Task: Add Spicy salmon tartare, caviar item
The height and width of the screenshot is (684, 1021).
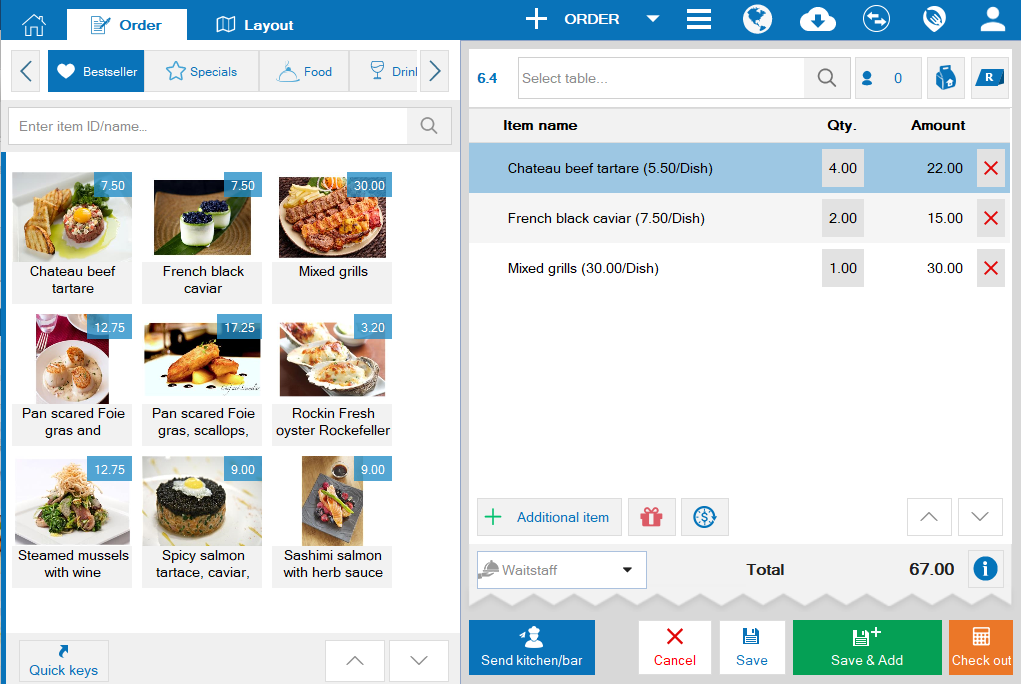Action: click(203, 521)
